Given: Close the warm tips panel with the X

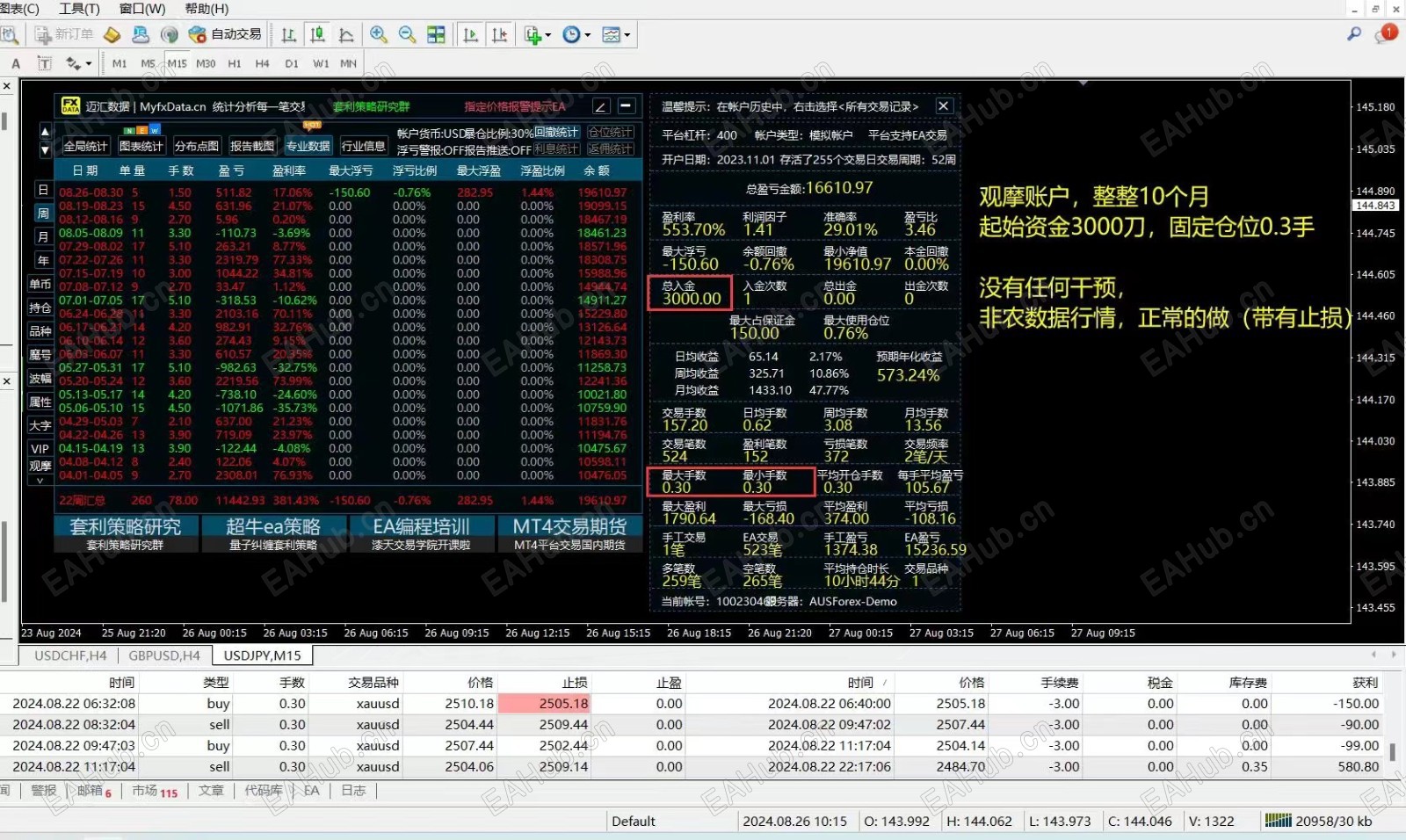Looking at the screenshot, I should pyautogui.click(x=944, y=105).
